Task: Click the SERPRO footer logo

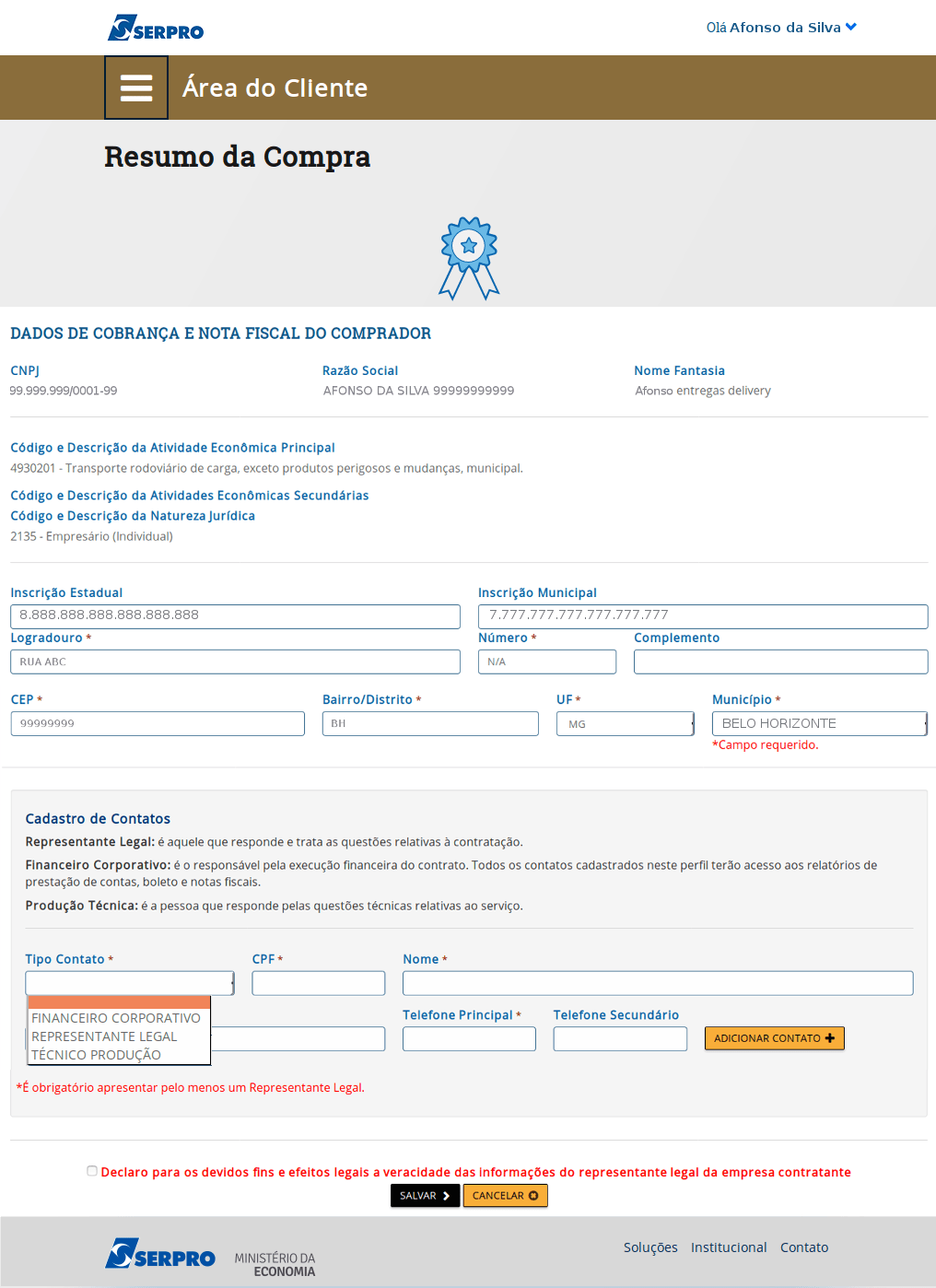Action: tap(160, 1255)
